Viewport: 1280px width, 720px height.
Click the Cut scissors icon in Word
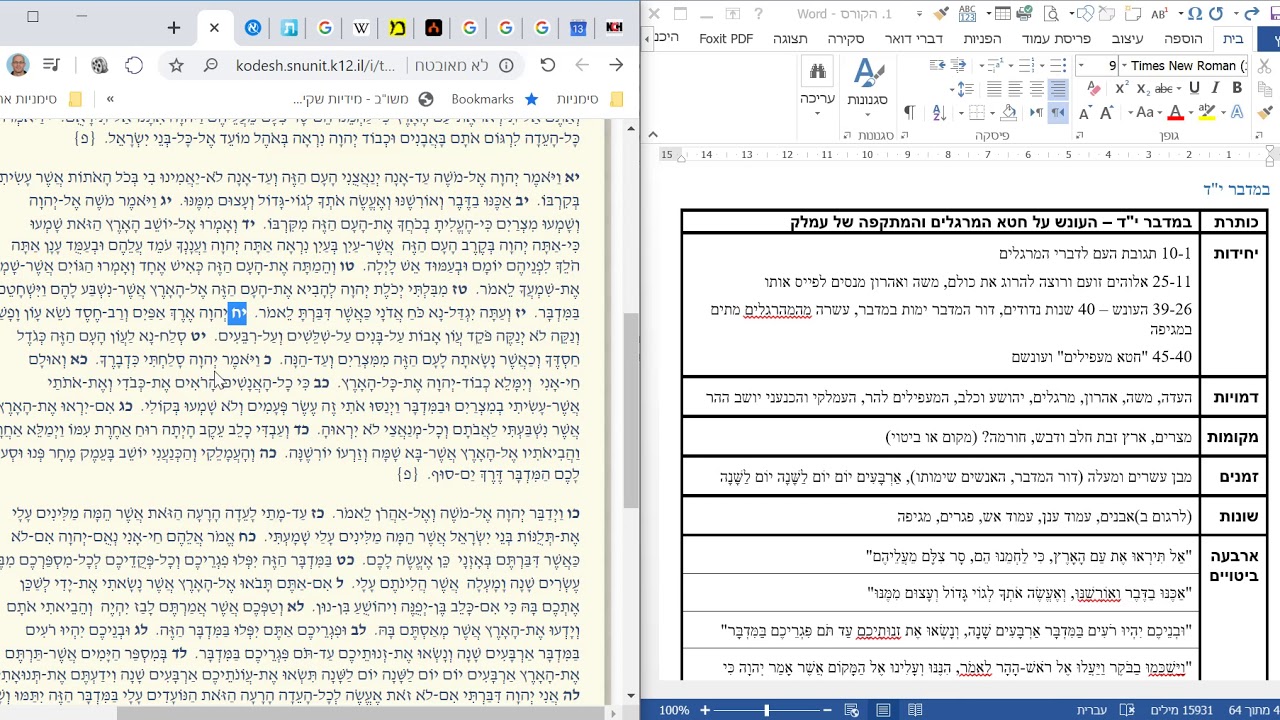coord(1265,66)
